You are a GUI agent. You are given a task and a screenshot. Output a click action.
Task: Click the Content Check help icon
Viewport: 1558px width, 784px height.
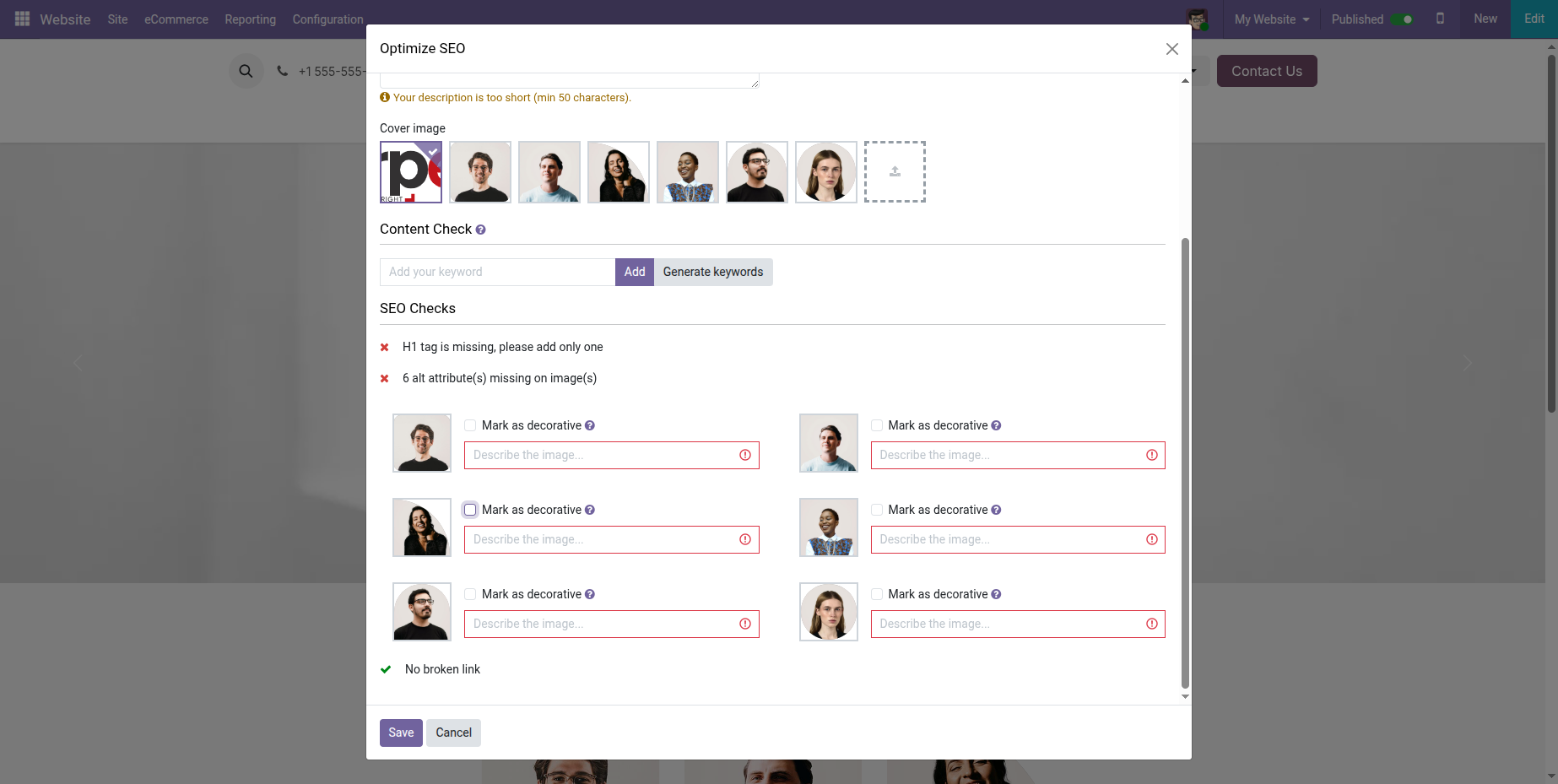[x=480, y=230]
